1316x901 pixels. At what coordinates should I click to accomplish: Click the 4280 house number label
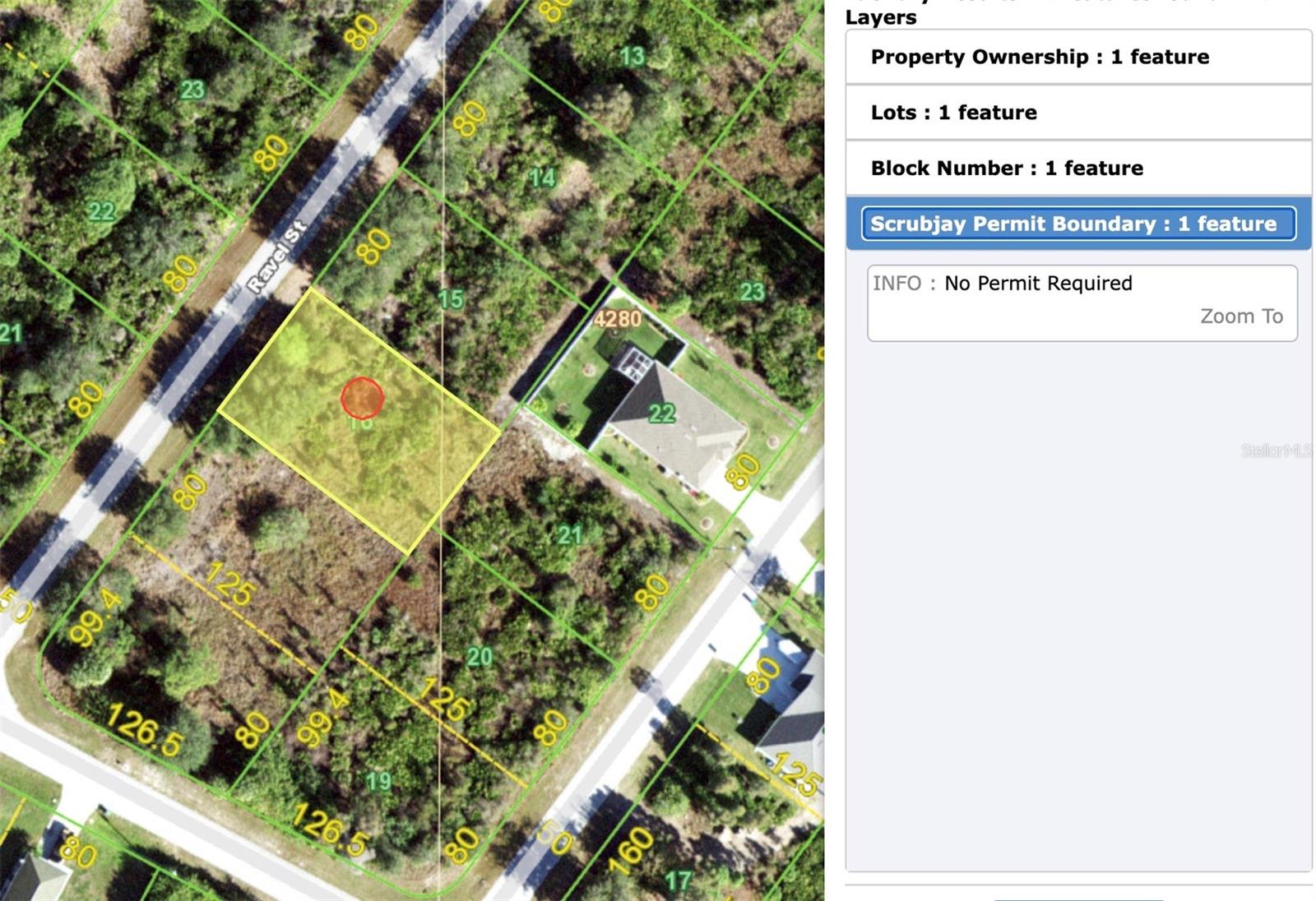(x=617, y=319)
